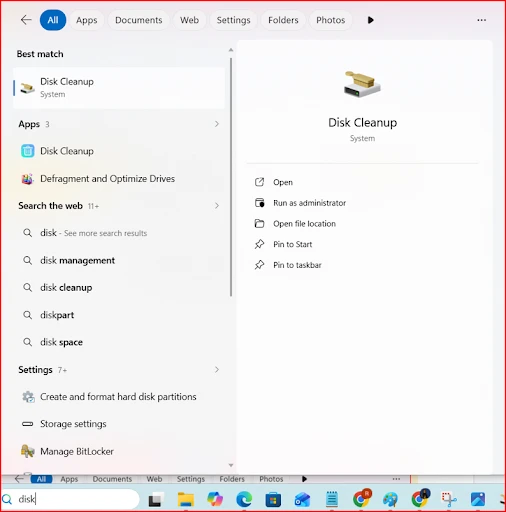Choose Pin to taskbar for Disk Cleanup
The width and height of the screenshot is (506, 512).
pyautogui.click(x=297, y=265)
